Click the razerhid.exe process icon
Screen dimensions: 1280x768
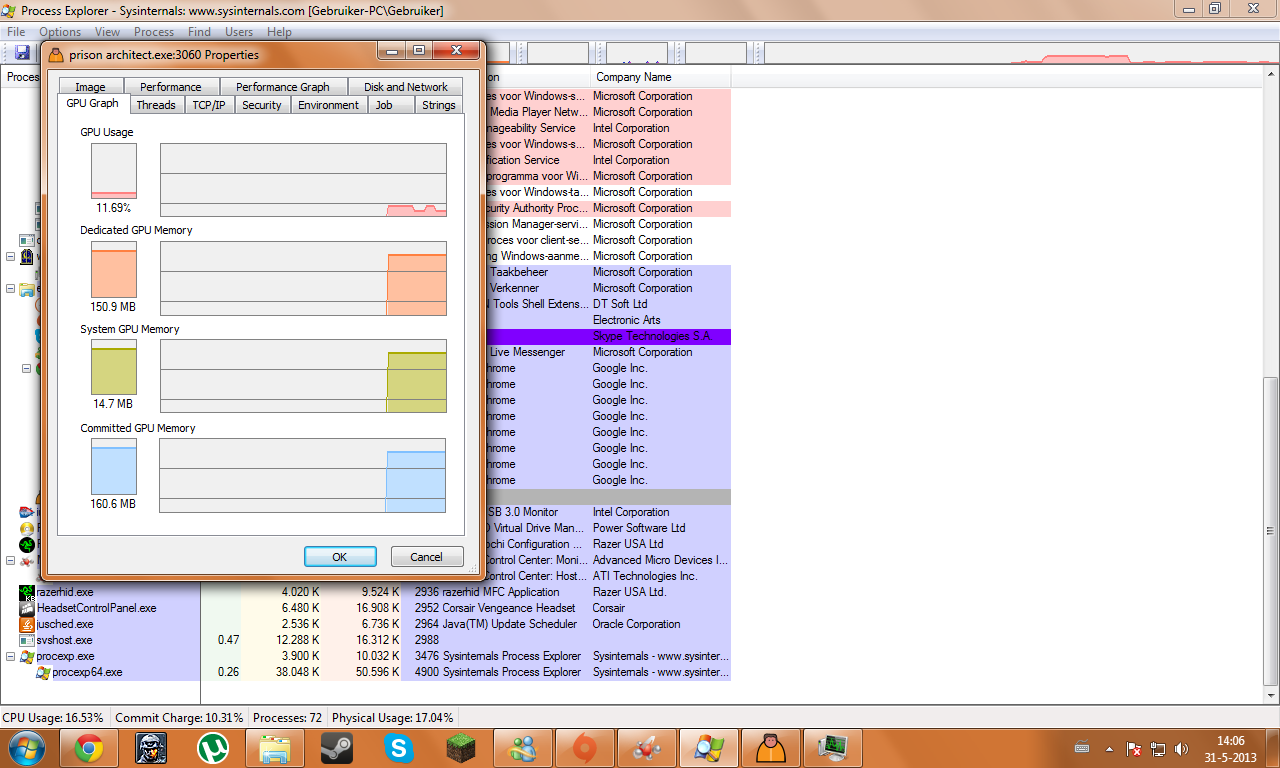[x=27, y=592]
